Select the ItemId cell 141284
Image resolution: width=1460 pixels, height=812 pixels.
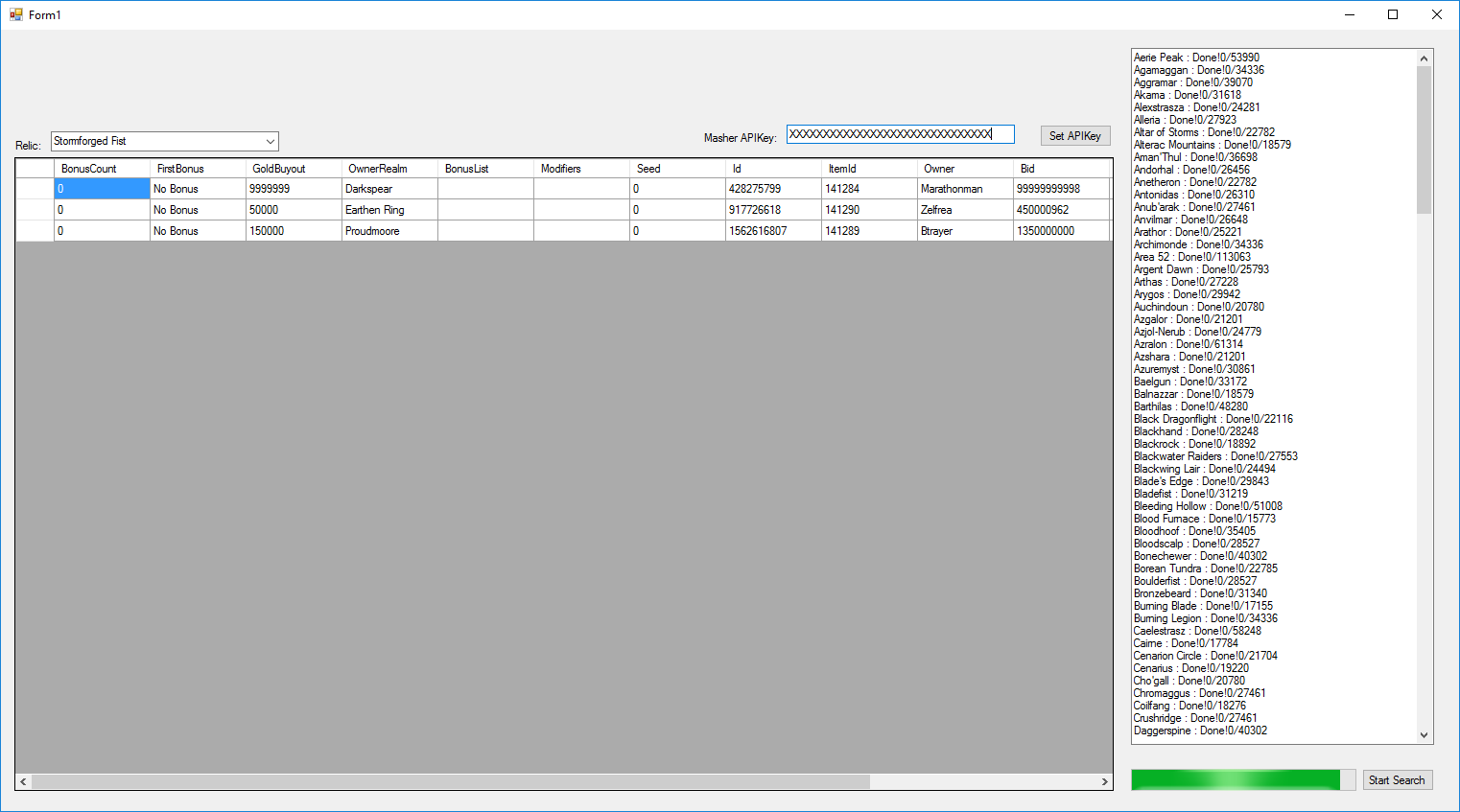point(869,189)
